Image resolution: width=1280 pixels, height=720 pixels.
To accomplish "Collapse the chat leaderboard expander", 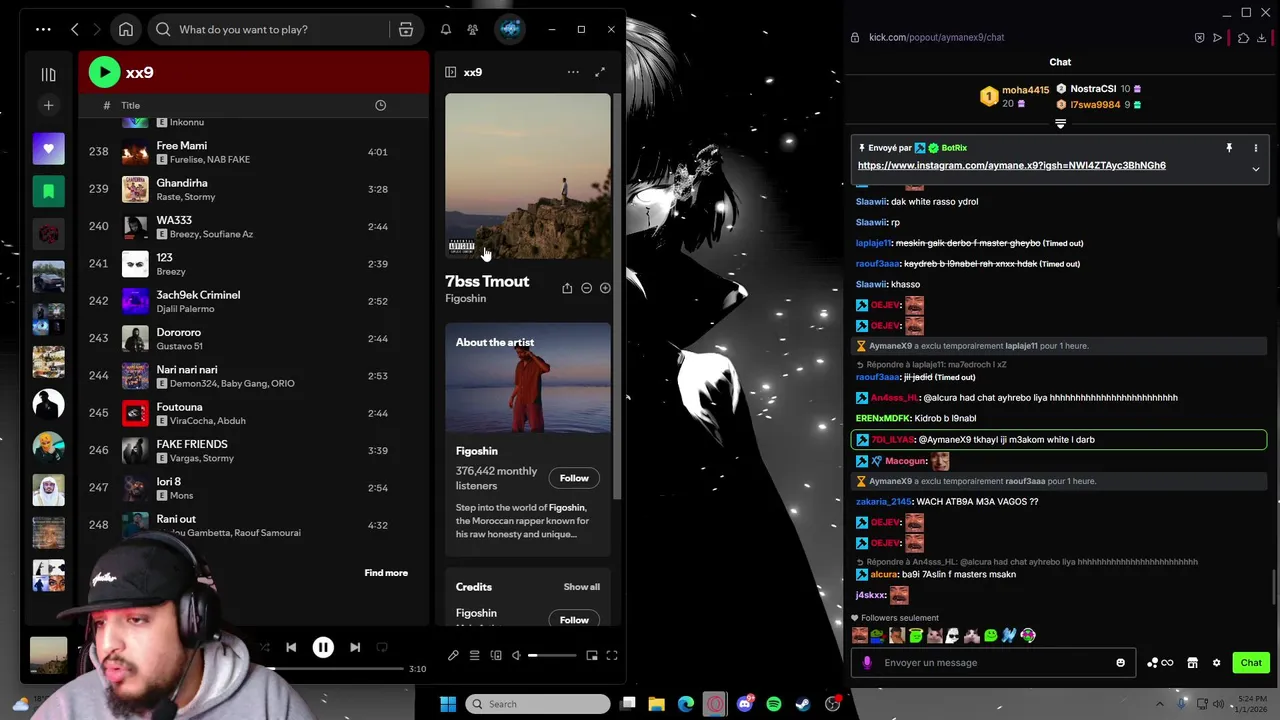I will (x=1061, y=124).
